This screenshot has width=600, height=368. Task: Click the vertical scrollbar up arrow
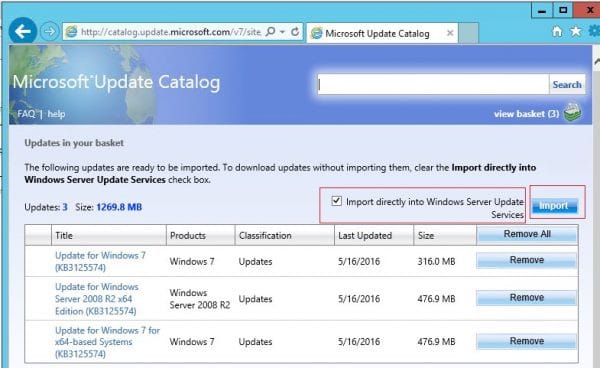tap(596, 61)
